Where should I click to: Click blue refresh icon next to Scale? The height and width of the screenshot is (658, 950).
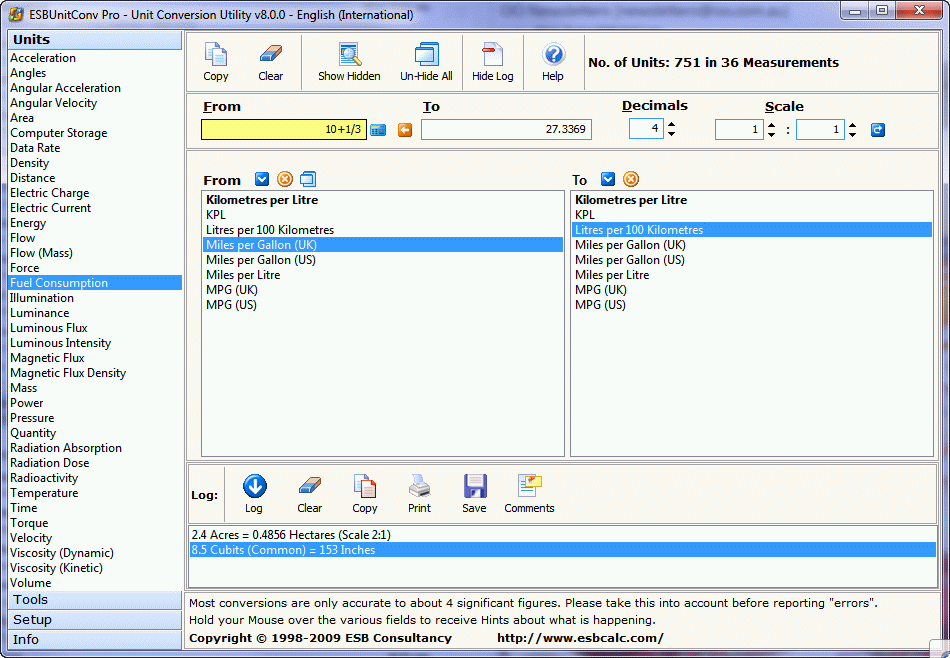877,130
